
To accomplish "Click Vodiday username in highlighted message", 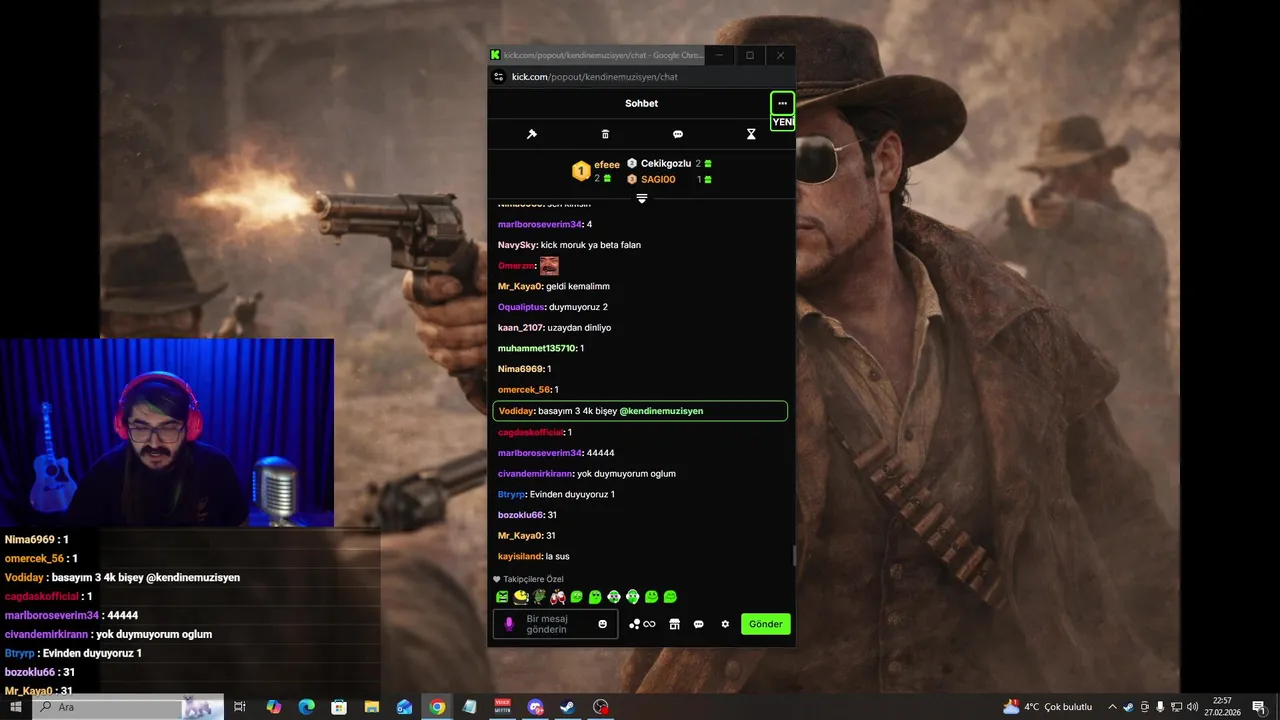I will coord(516,411).
